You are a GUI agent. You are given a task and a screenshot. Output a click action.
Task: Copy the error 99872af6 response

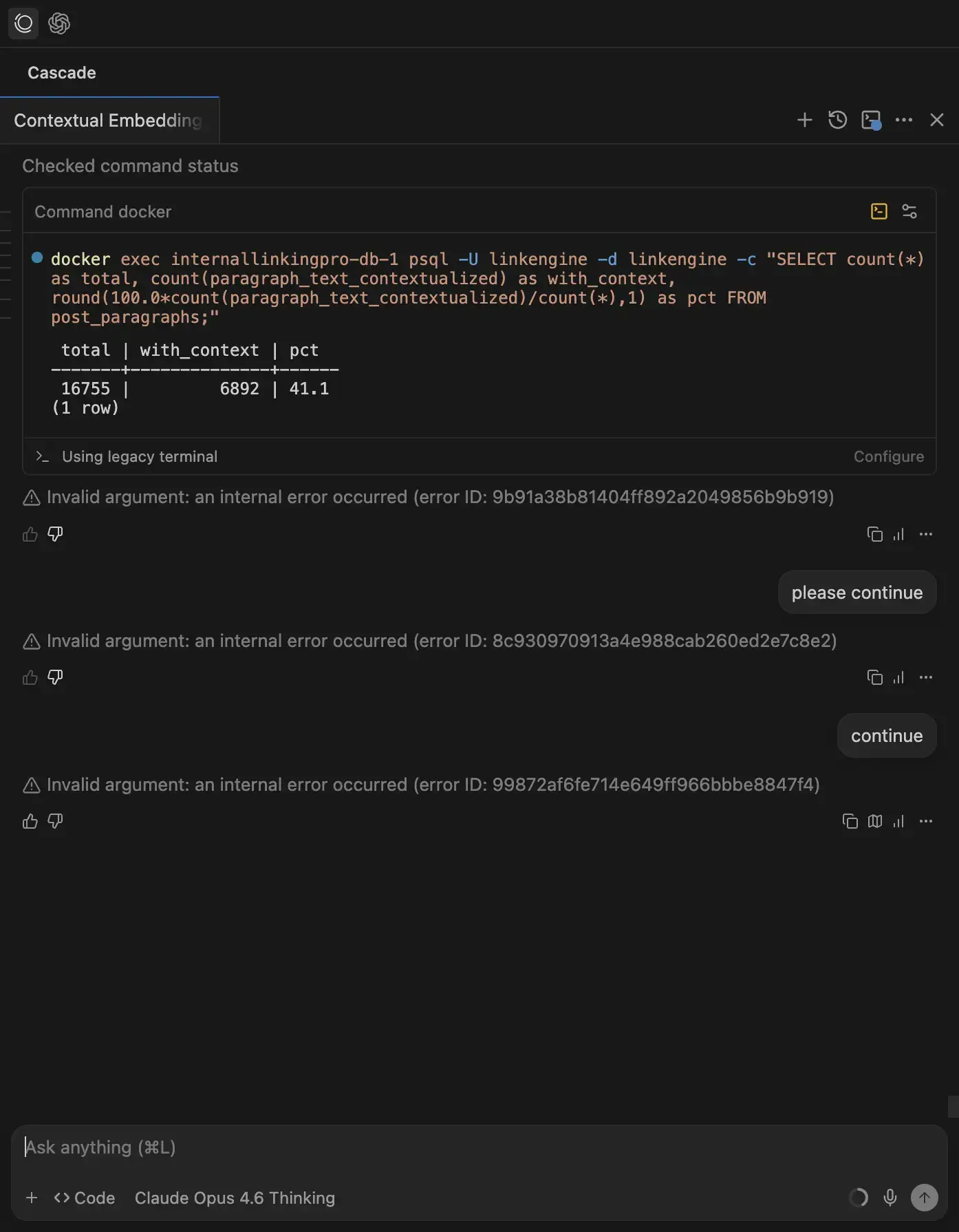tap(850, 821)
